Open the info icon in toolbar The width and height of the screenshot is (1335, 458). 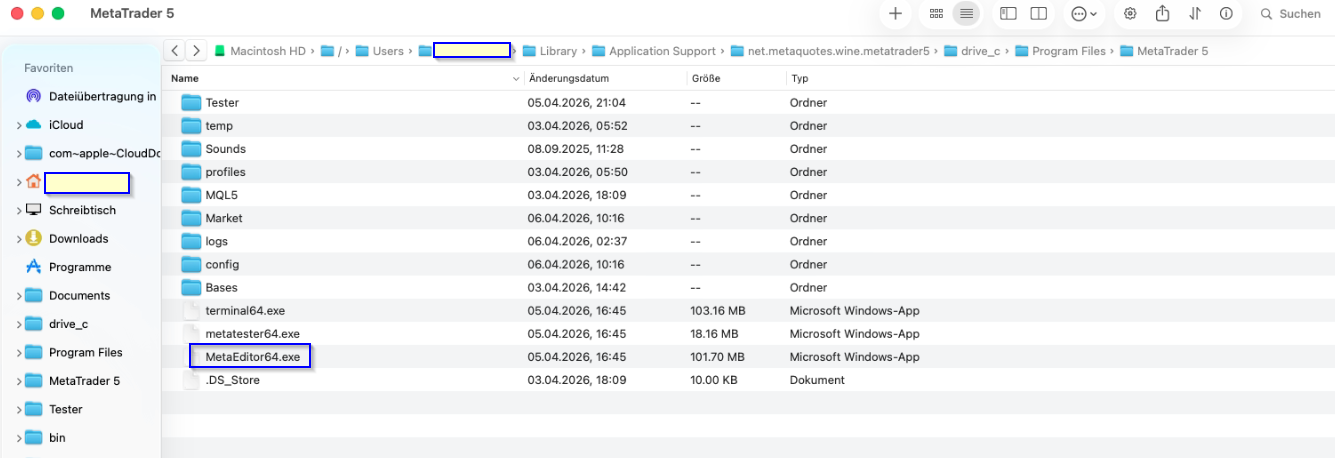1226,14
